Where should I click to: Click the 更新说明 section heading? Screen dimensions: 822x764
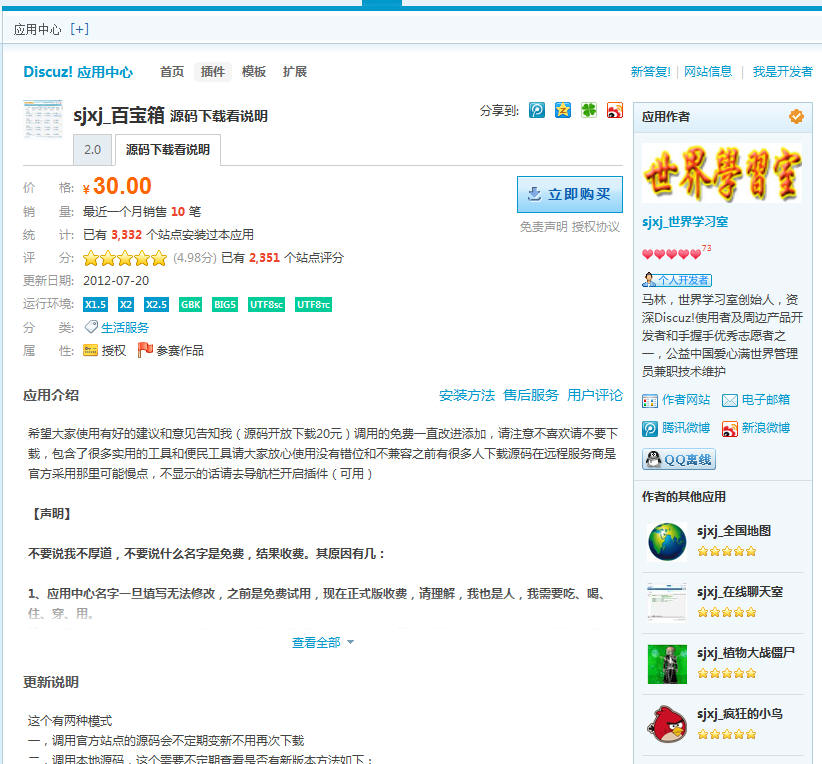coord(51,682)
